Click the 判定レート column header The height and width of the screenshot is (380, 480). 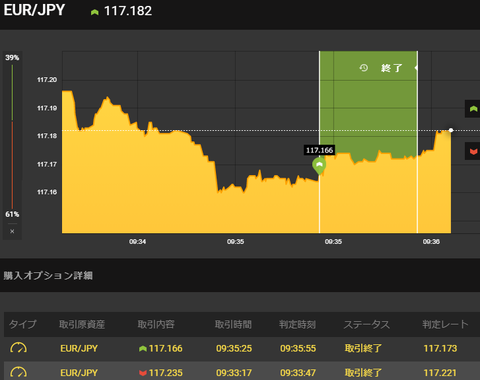(445, 324)
